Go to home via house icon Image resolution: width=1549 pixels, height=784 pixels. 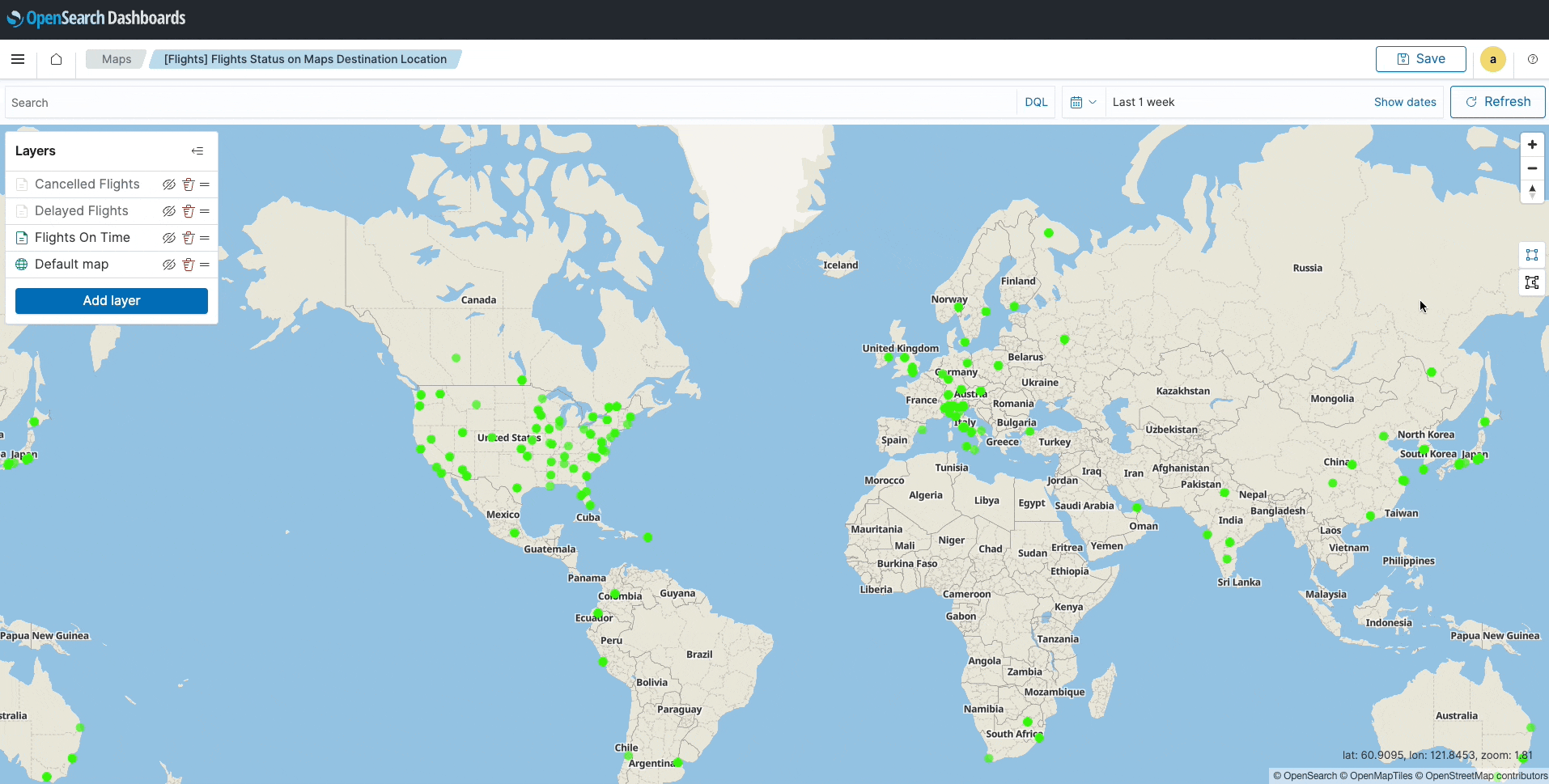[x=56, y=59]
